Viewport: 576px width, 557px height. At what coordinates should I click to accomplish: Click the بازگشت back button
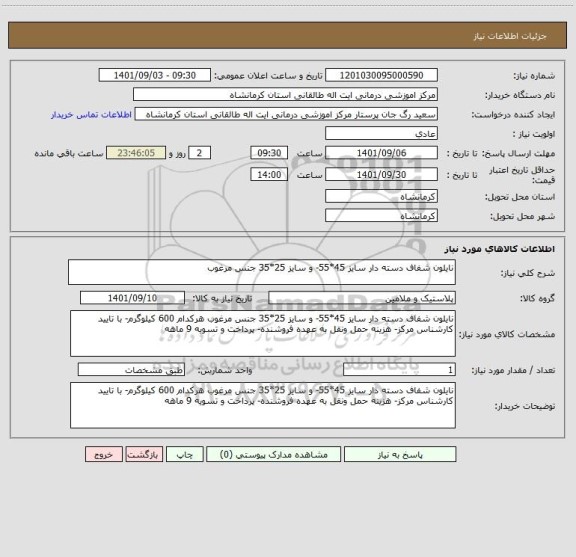coord(144,454)
